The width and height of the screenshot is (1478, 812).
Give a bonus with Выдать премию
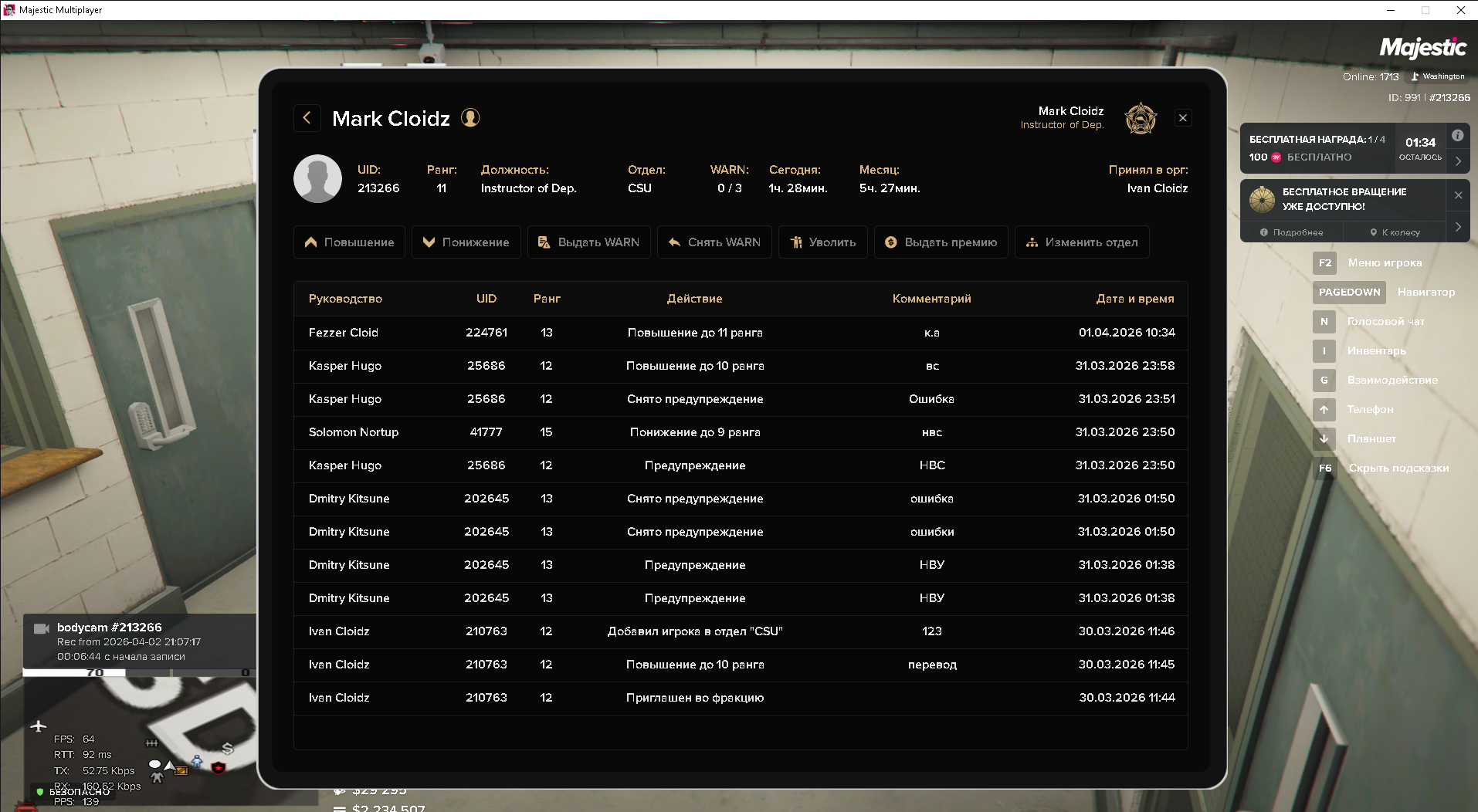pyautogui.click(x=941, y=242)
